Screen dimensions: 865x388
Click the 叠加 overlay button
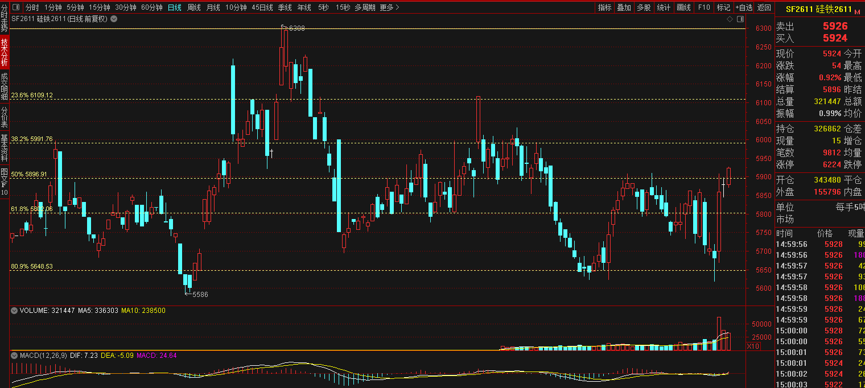click(624, 8)
